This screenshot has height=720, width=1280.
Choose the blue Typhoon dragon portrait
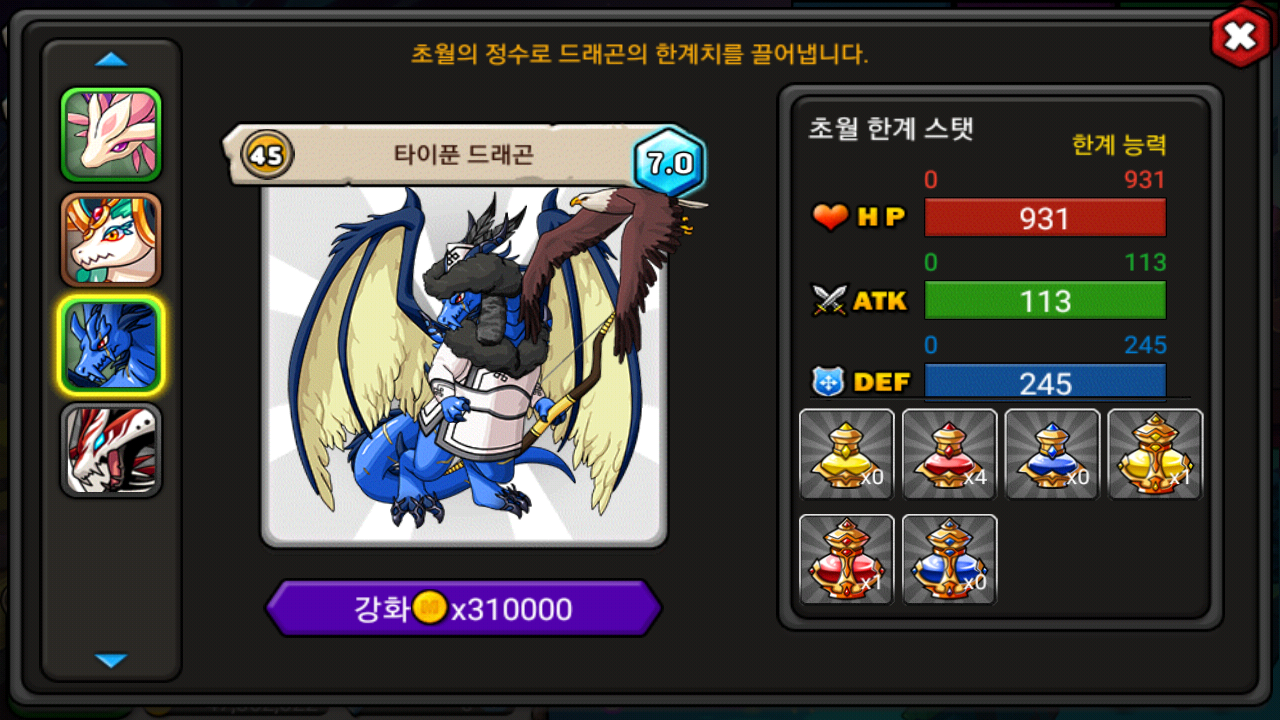pyautogui.click(x=111, y=345)
